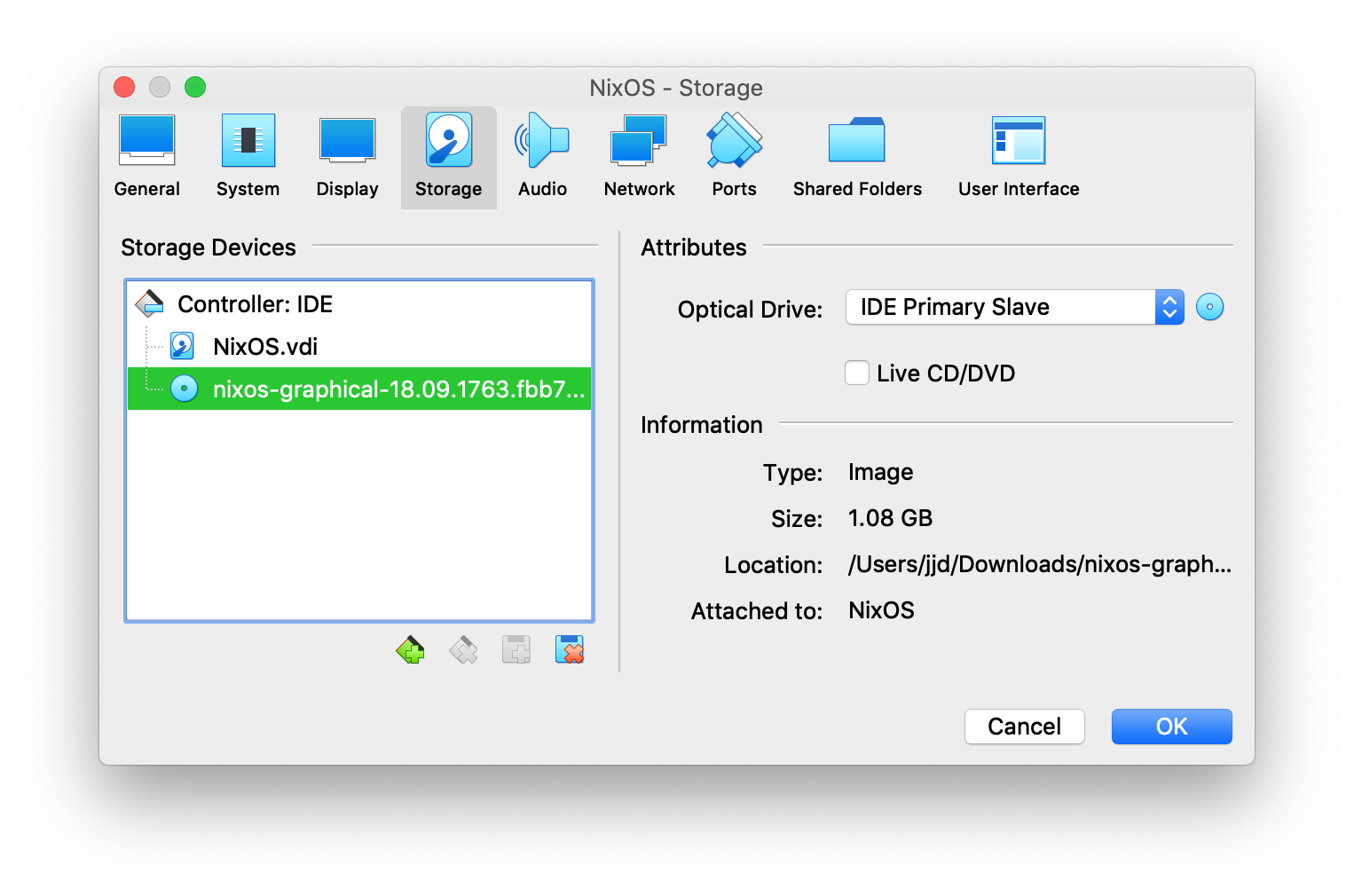Select the Controller: IDE tree item
This screenshot has height=896, width=1354.
coord(255,304)
